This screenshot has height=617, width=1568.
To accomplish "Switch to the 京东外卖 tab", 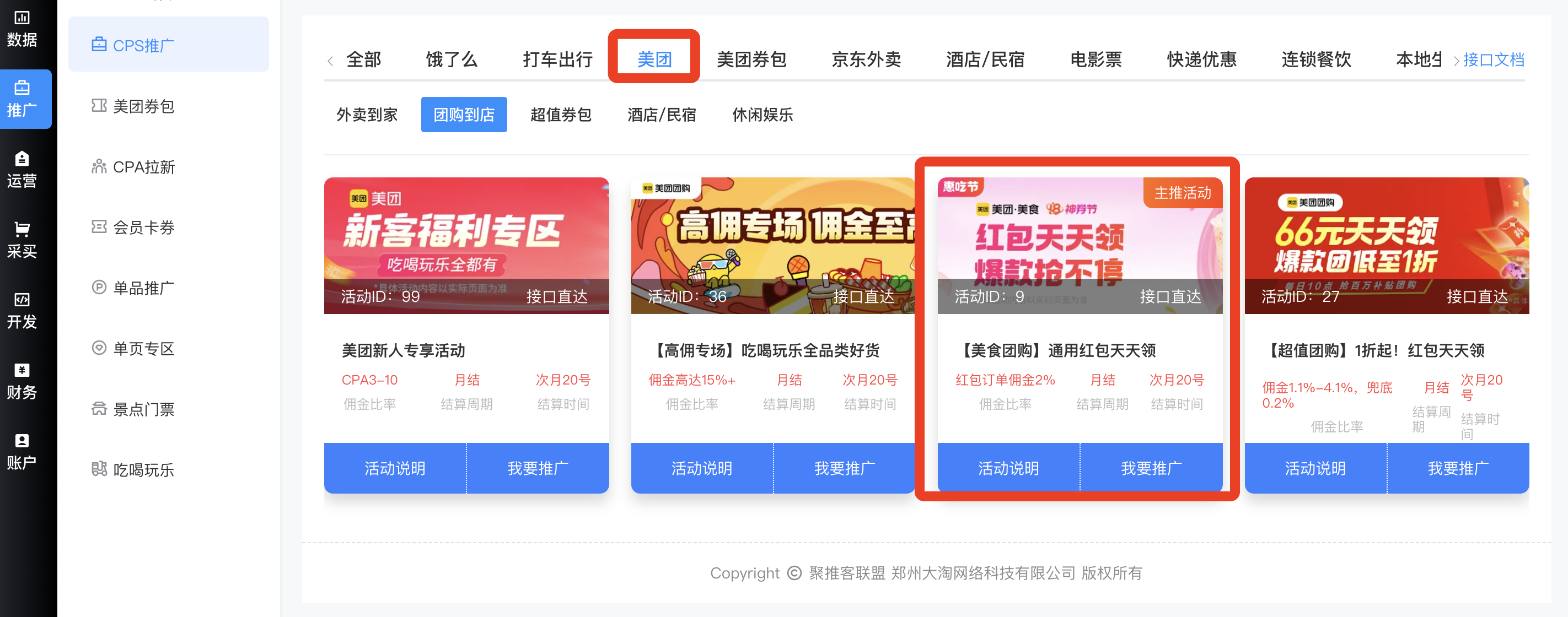I will pyautogui.click(x=866, y=59).
